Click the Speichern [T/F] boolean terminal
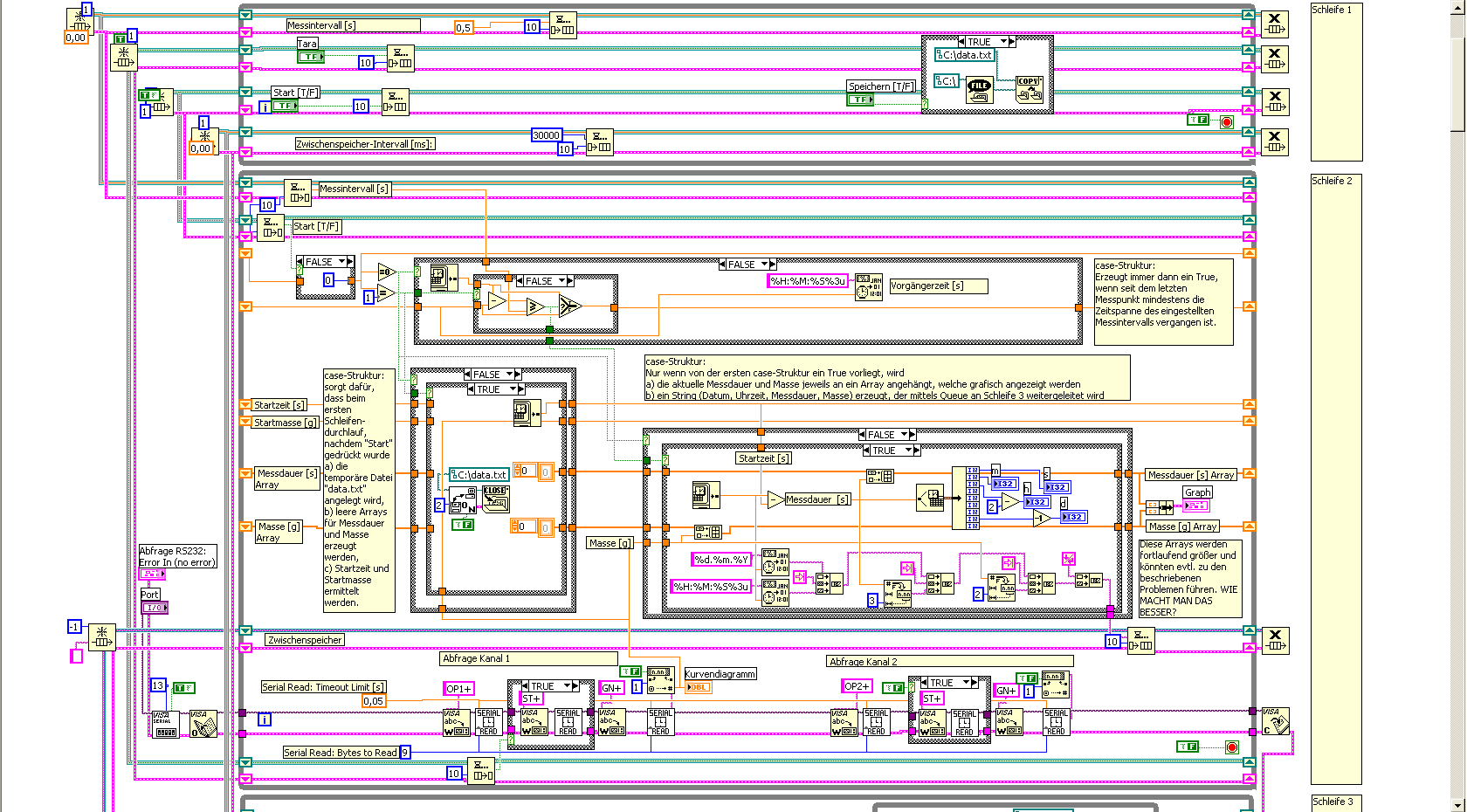This screenshot has width=1467, height=812. pos(860,100)
